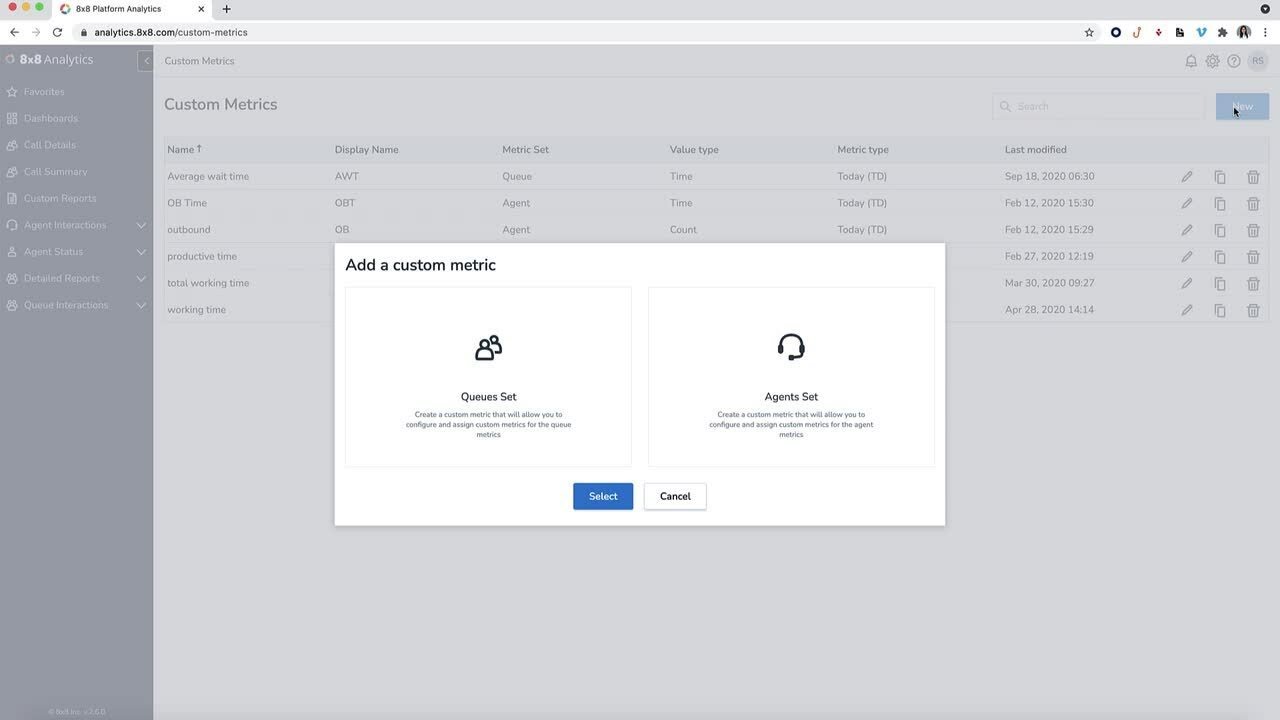Open Custom Reports in the sidebar
This screenshot has height=720, width=1280.
point(60,198)
